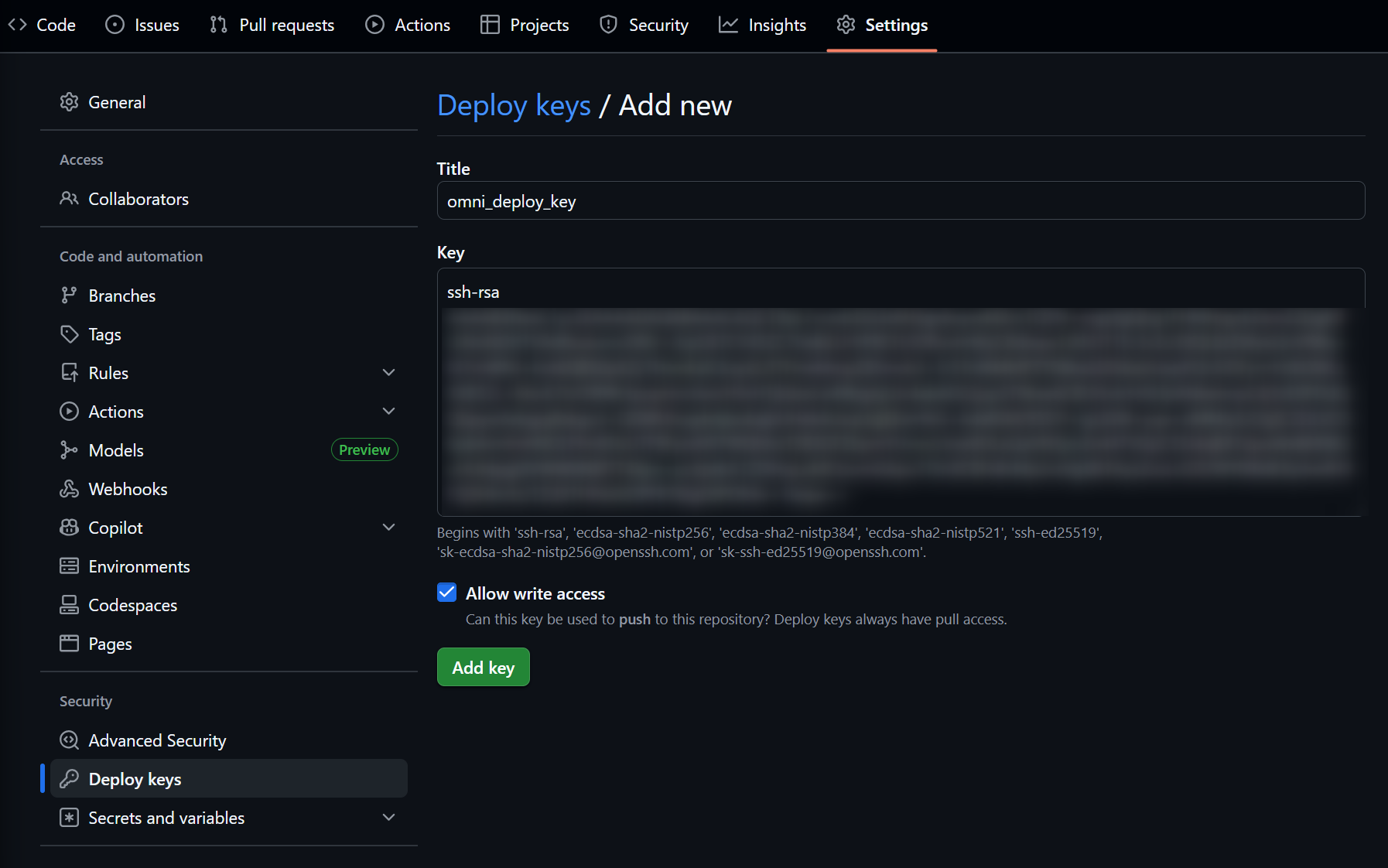
Task: Open the Settings tab
Action: tap(882, 25)
